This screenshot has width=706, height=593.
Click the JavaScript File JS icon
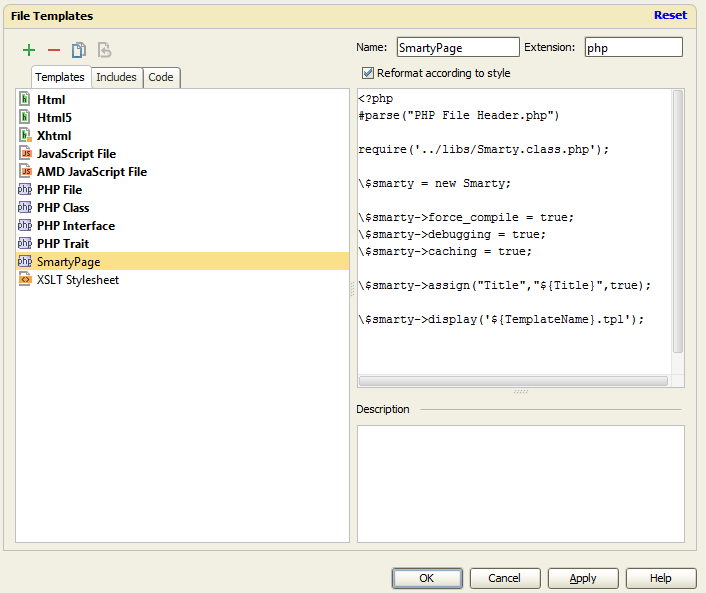click(x=26, y=153)
